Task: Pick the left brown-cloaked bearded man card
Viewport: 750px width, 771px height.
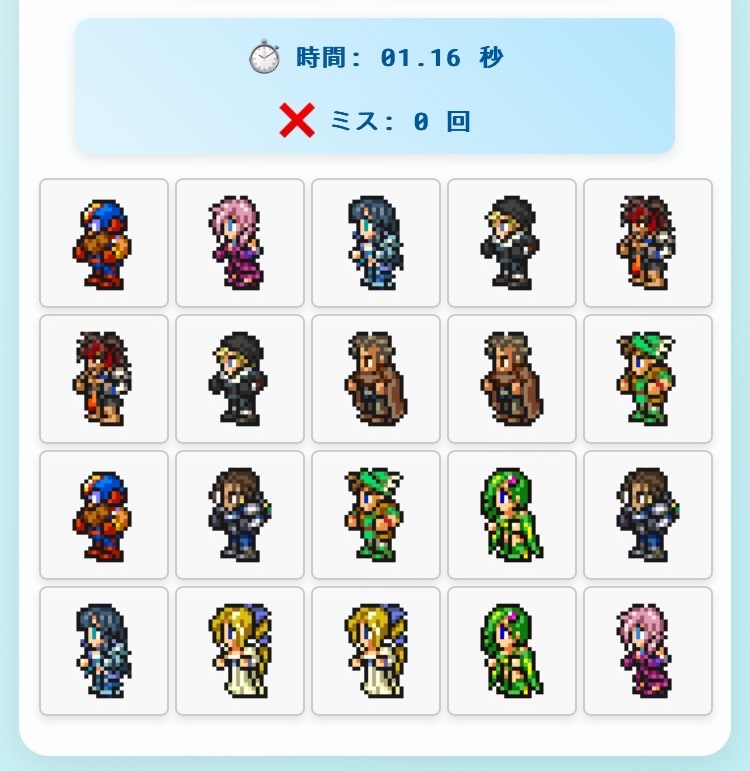Action: [376, 379]
